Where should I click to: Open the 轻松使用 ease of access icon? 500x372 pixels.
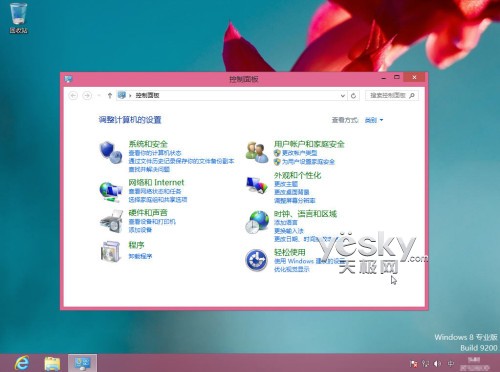pos(256,260)
